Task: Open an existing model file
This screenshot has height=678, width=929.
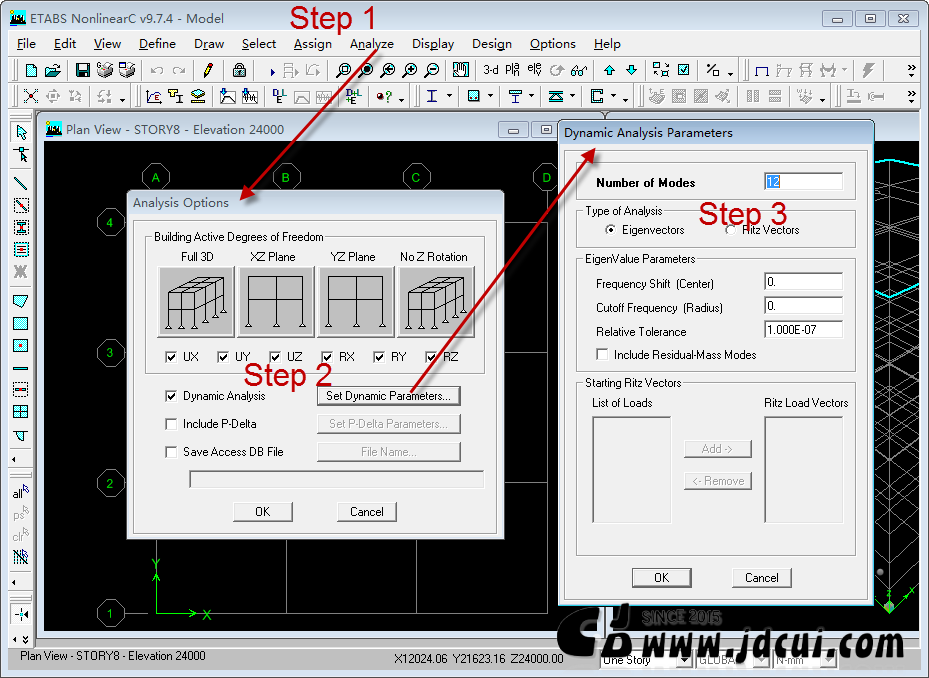Action: (53, 71)
